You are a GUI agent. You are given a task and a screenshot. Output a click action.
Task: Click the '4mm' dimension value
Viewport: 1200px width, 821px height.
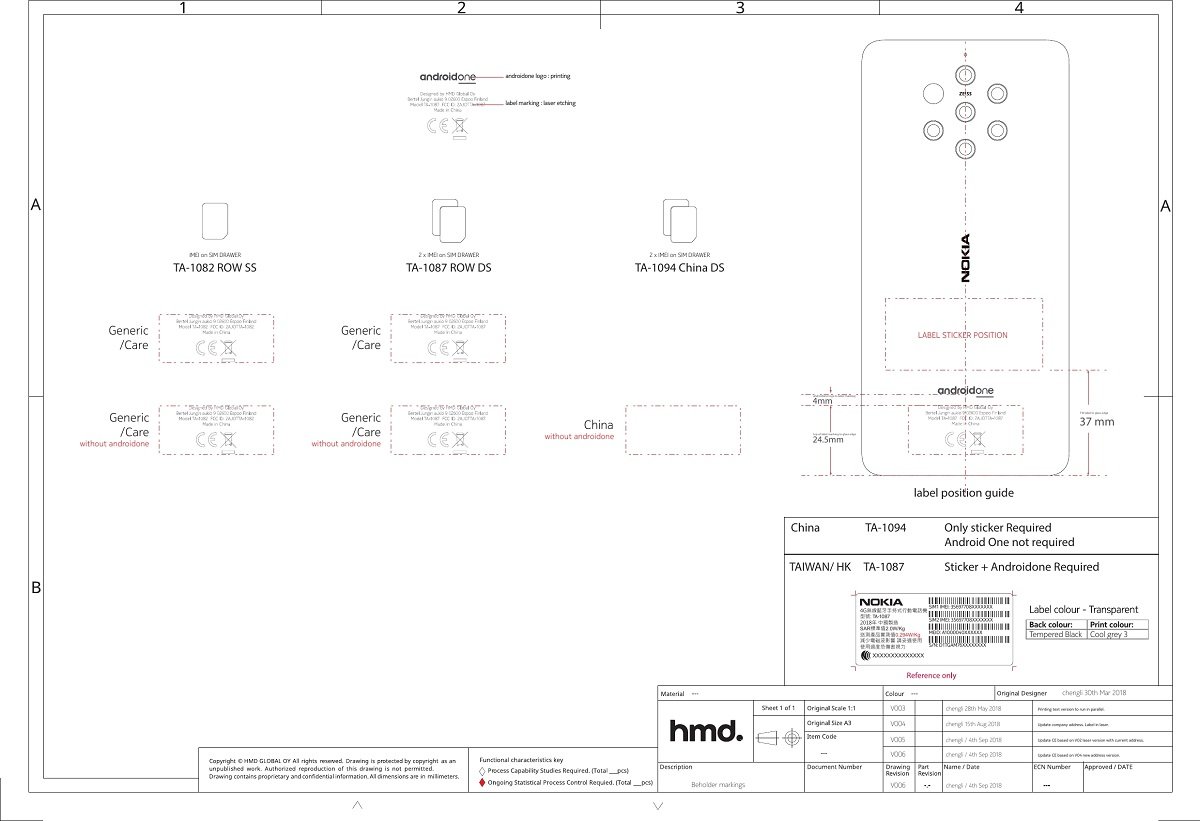(x=822, y=402)
